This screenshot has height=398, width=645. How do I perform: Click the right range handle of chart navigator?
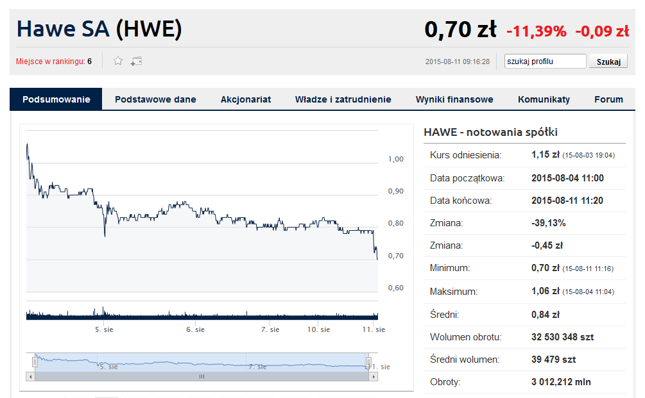[x=369, y=362]
